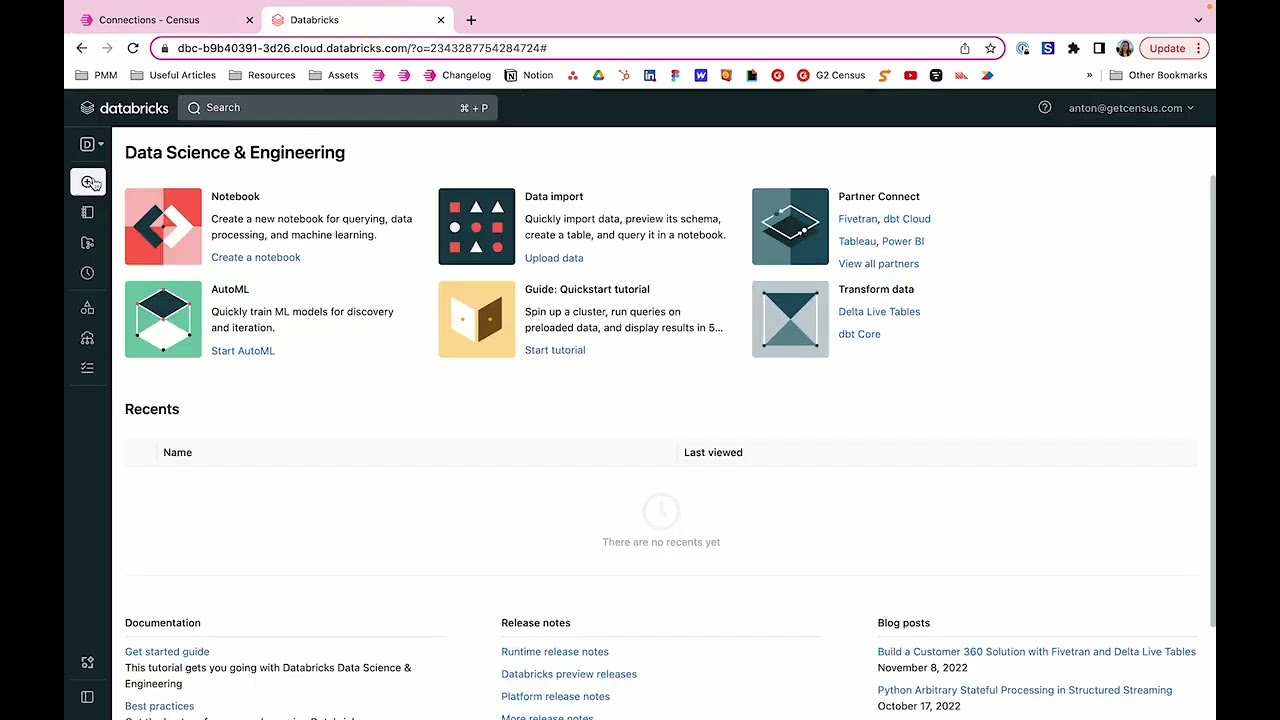The image size is (1280, 720).
Task: Click the browser back arrow
Action: coord(82,48)
